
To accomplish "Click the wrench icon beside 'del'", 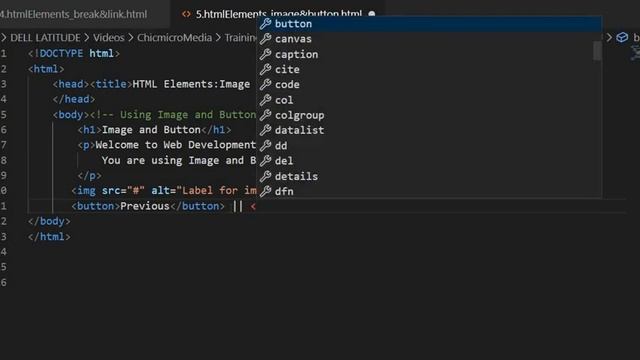I will pyautogui.click(x=266, y=161).
